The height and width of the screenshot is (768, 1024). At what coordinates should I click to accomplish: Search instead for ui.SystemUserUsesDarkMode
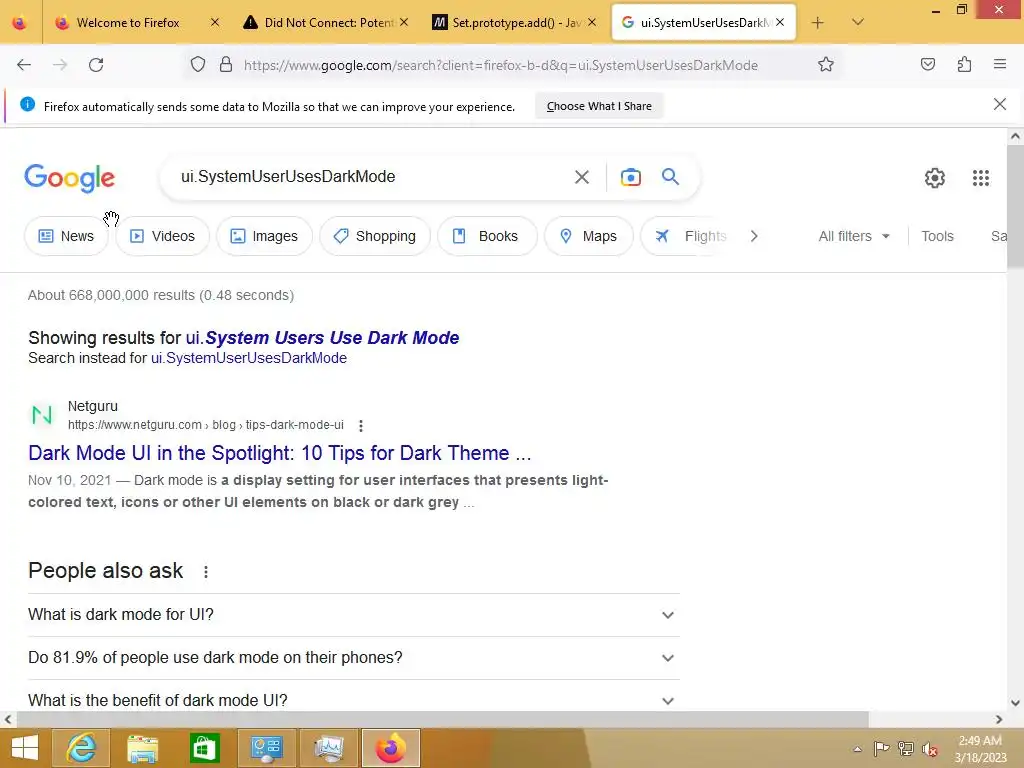coord(249,358)
